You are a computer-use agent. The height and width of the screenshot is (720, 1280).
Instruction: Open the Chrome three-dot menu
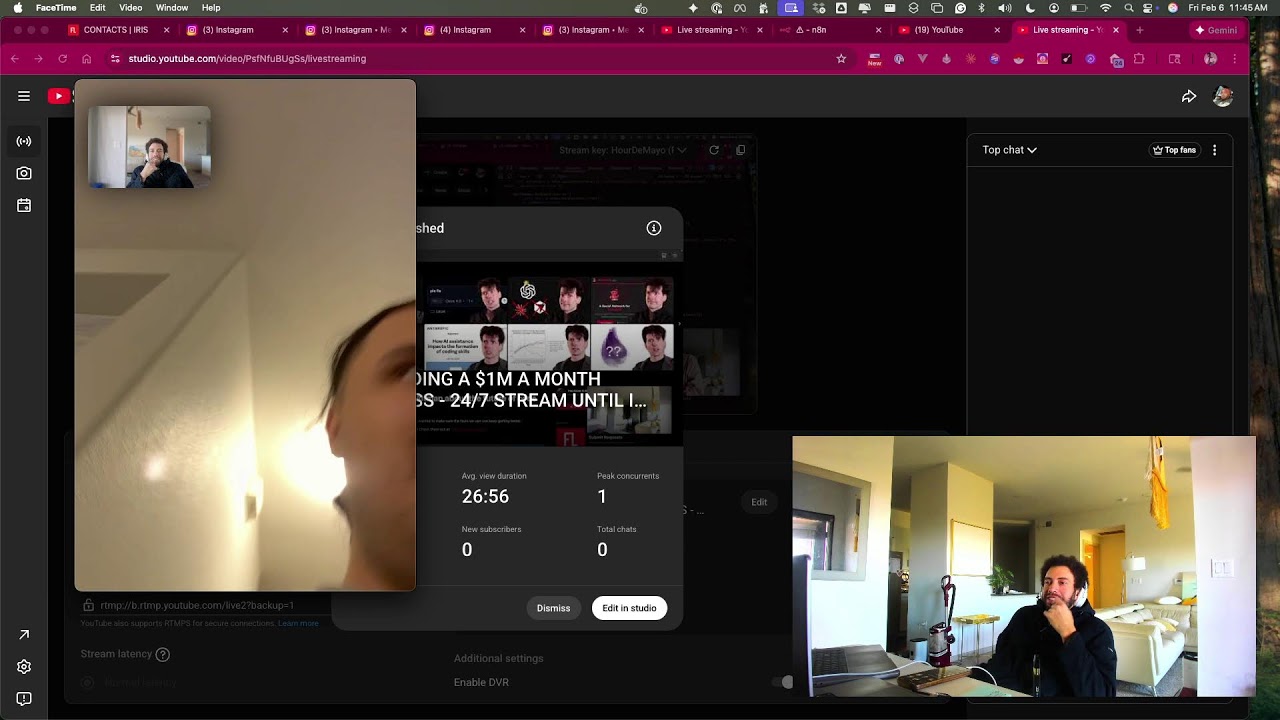[1235, 59]
